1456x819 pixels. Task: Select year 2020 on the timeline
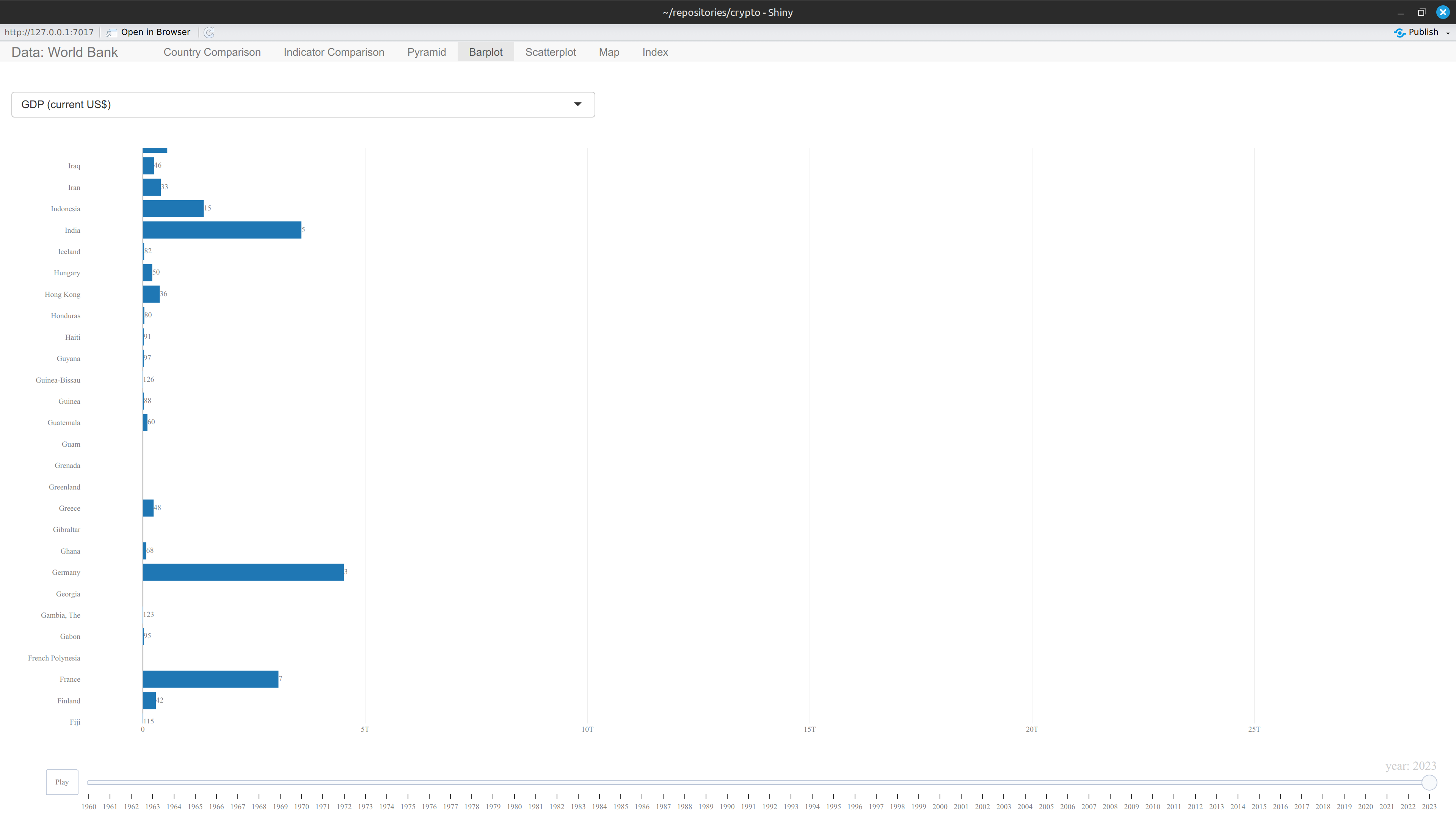(x=1365, y=806)
